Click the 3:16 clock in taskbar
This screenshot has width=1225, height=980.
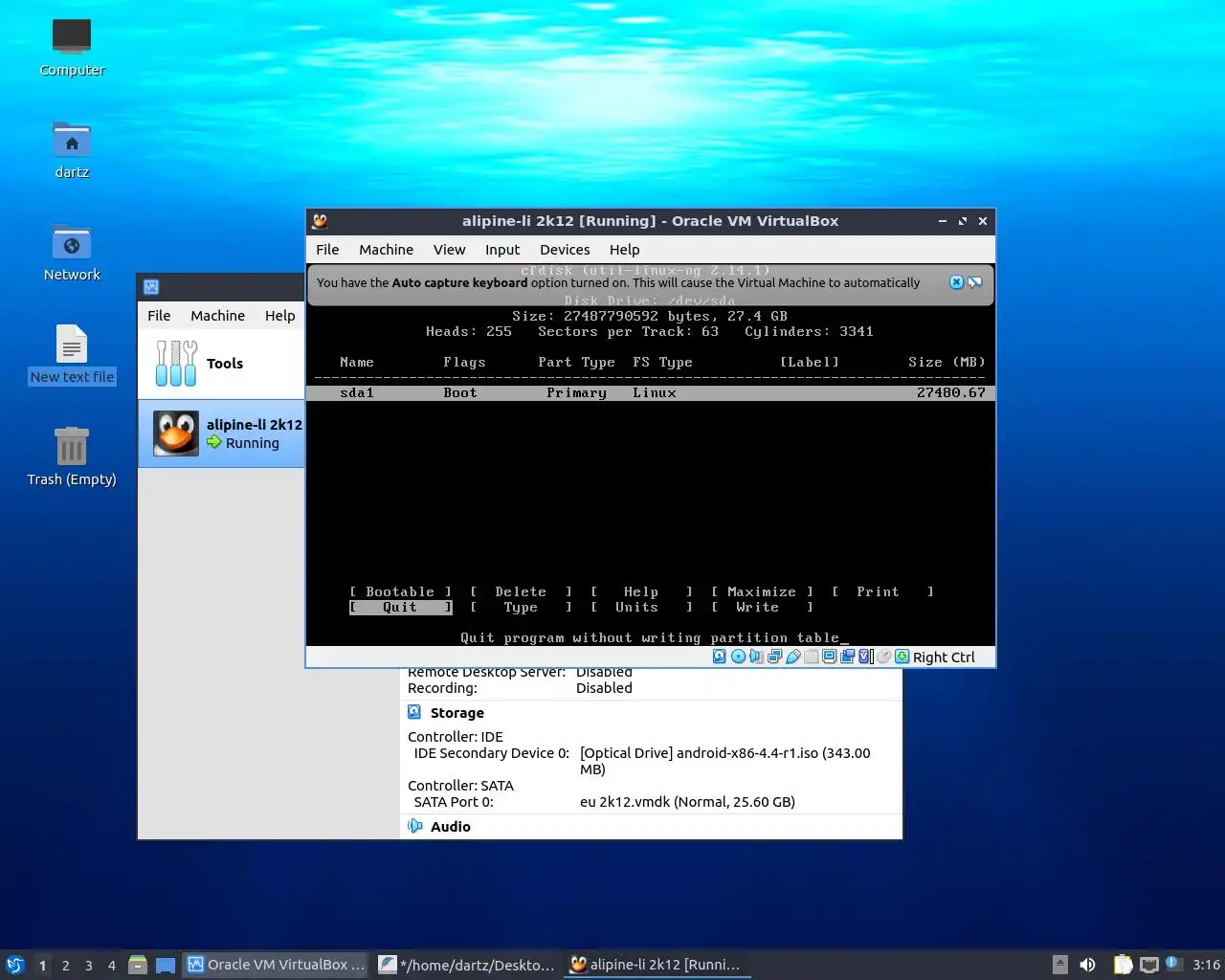point(1206,965)
